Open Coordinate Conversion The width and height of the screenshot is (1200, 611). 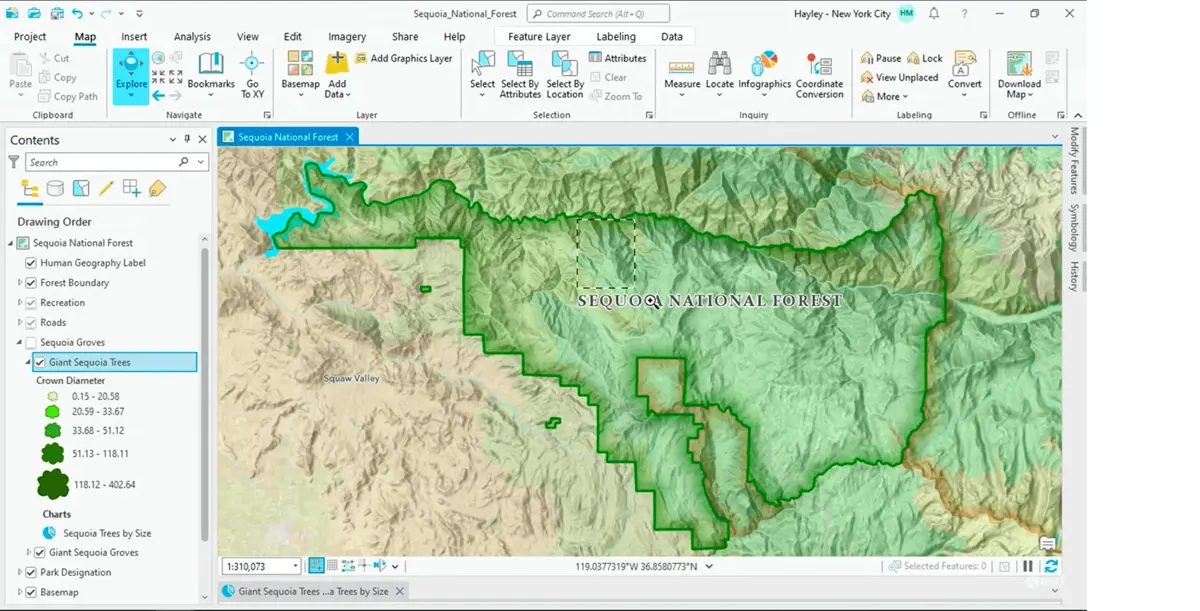(x=820, y=75)
